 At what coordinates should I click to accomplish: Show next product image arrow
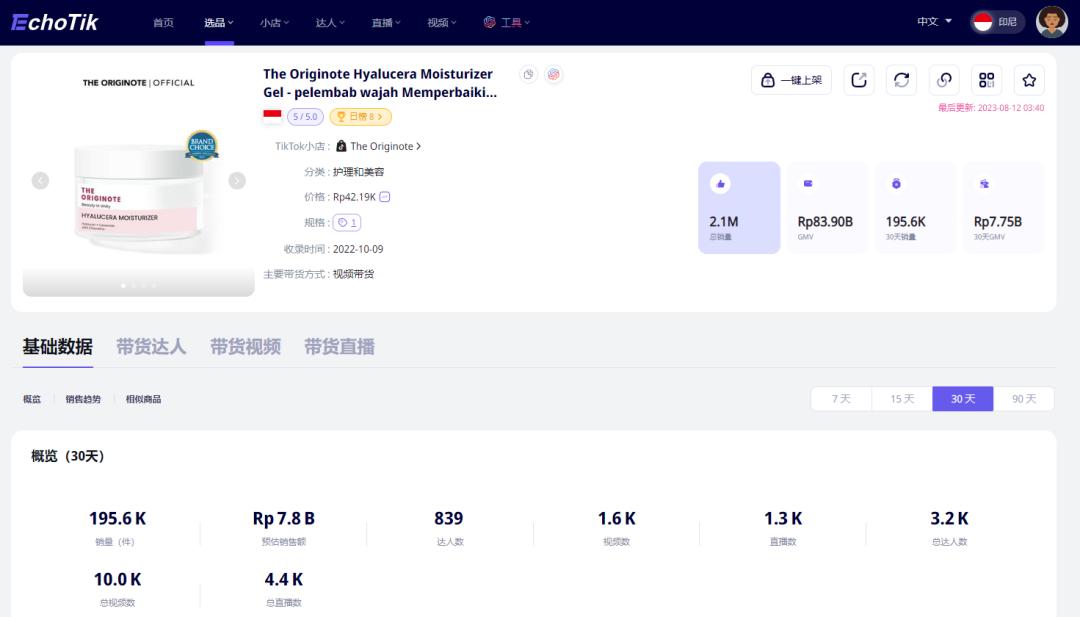click(x=237, y=180)
